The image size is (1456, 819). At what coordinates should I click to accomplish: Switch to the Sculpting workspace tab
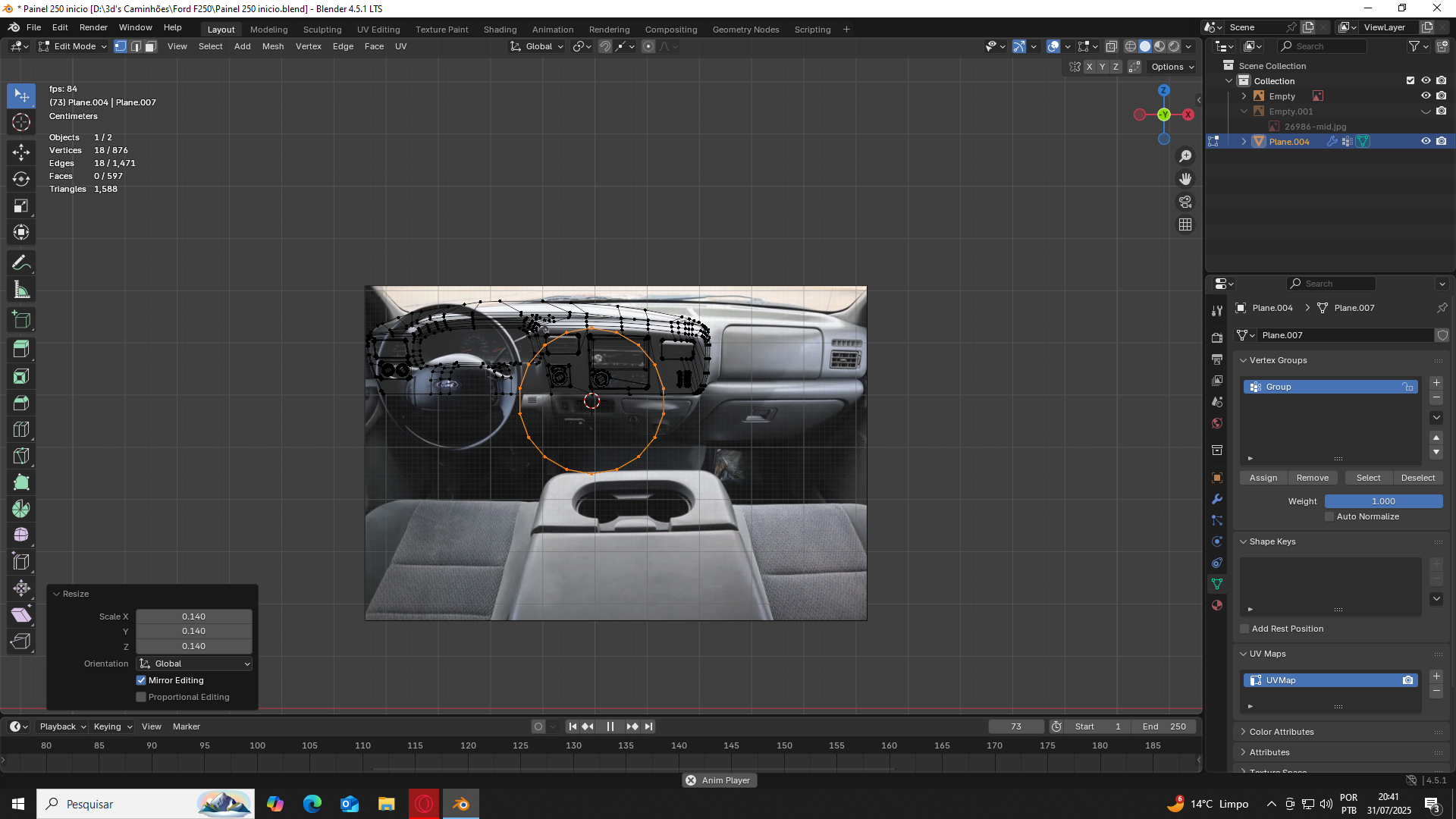pos(322,30)
